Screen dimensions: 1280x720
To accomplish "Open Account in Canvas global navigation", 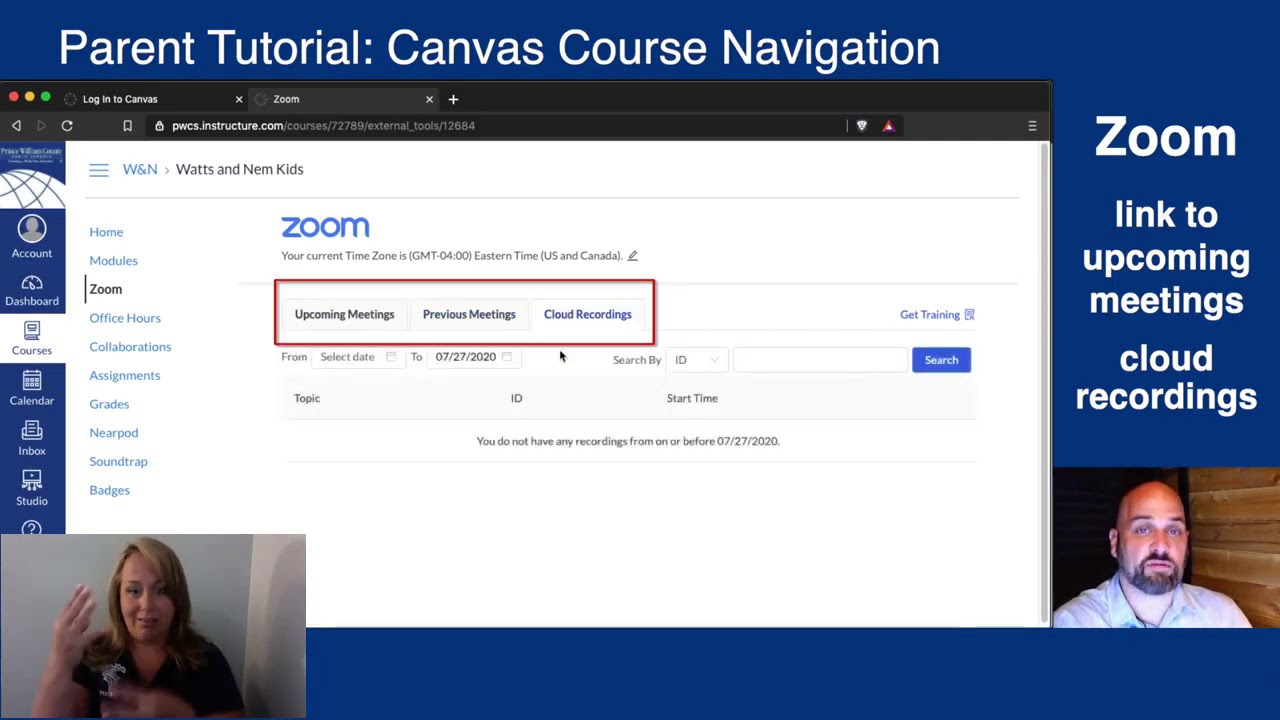I will (32, 238).
